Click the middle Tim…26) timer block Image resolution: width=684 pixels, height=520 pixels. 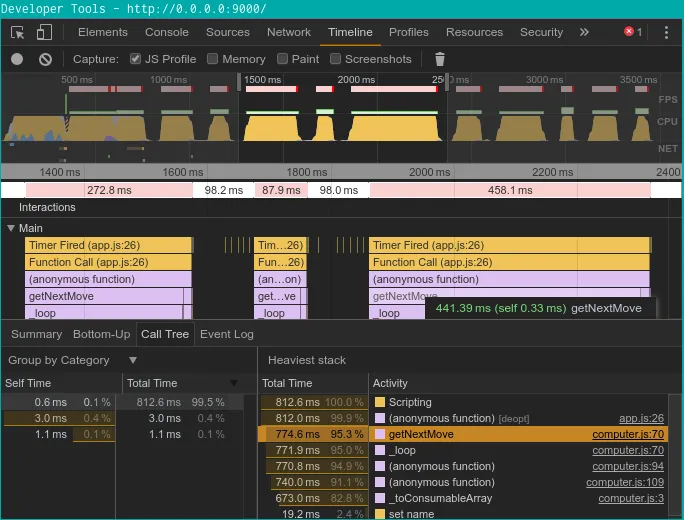280,245
